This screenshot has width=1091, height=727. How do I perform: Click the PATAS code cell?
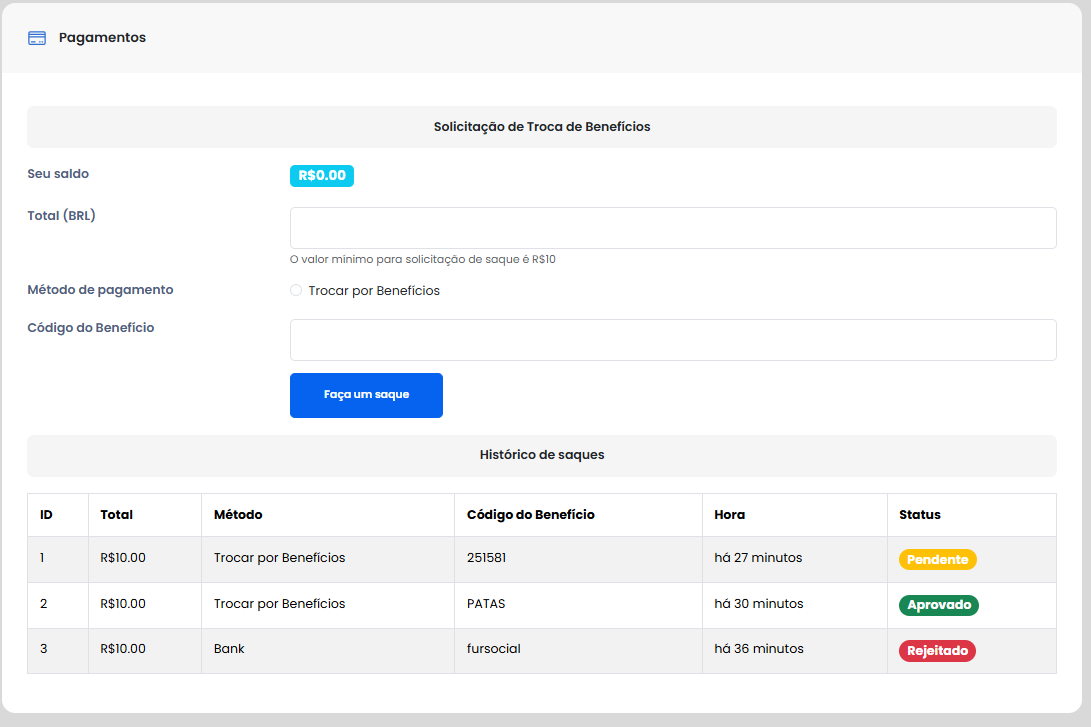(486, 604)
